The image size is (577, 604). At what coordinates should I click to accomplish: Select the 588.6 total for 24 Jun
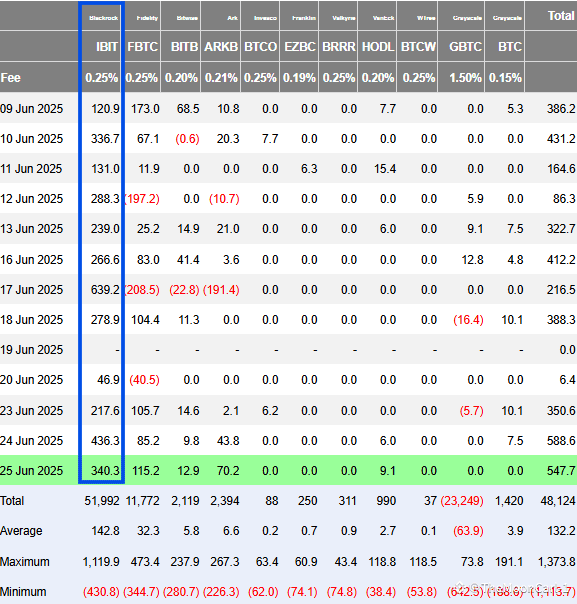pos(561,441)
